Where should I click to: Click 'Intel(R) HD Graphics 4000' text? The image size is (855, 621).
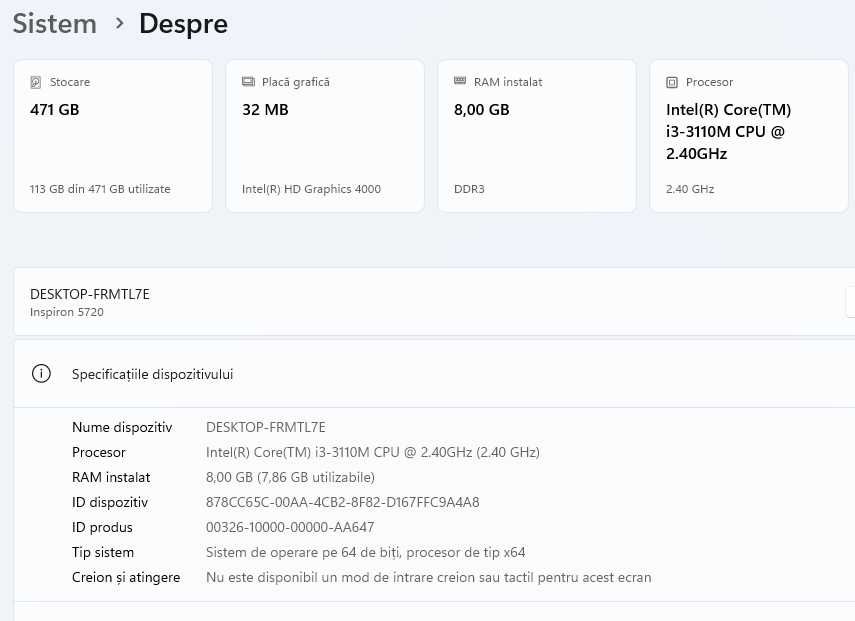311,189
